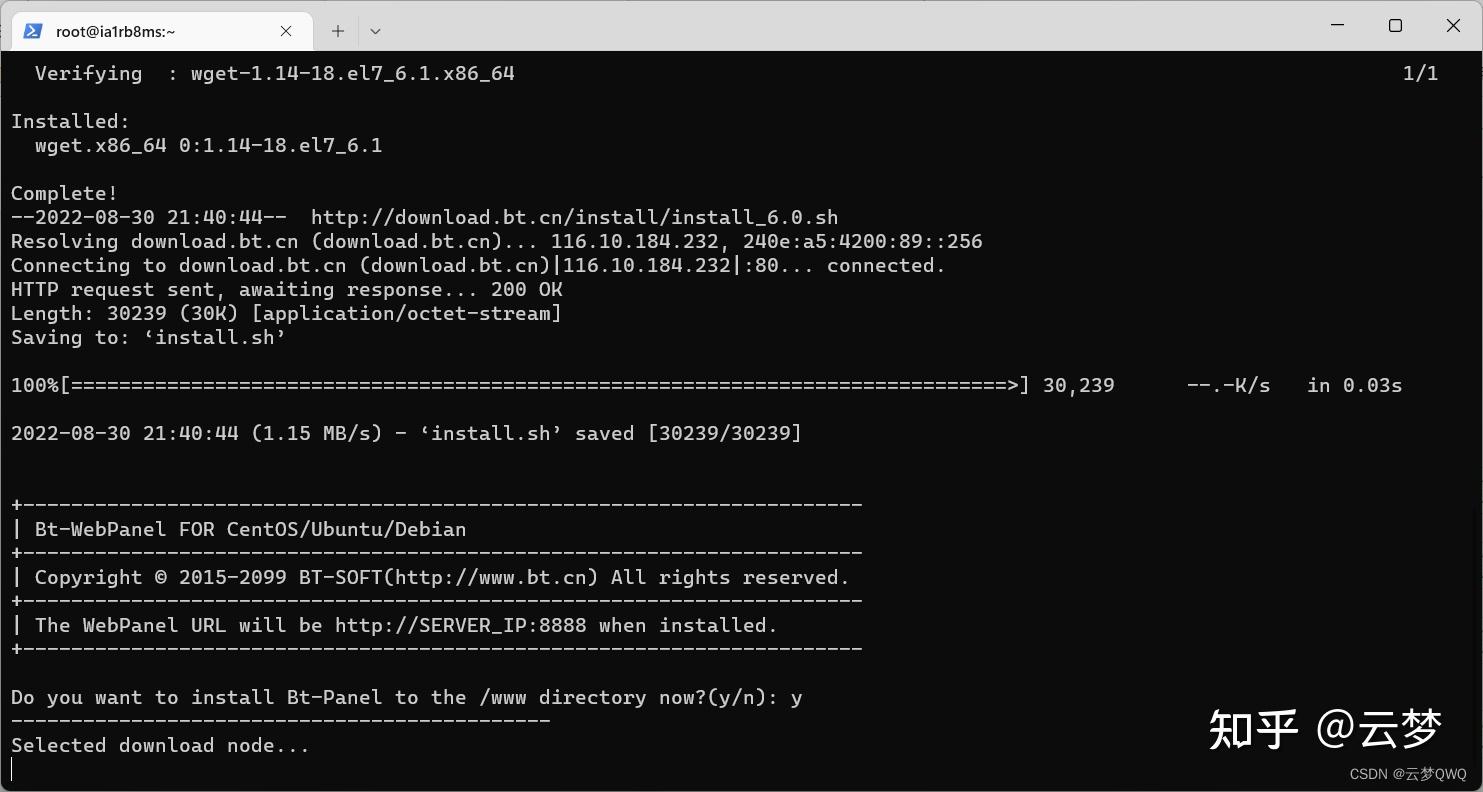Close the terminal window

1453,26
